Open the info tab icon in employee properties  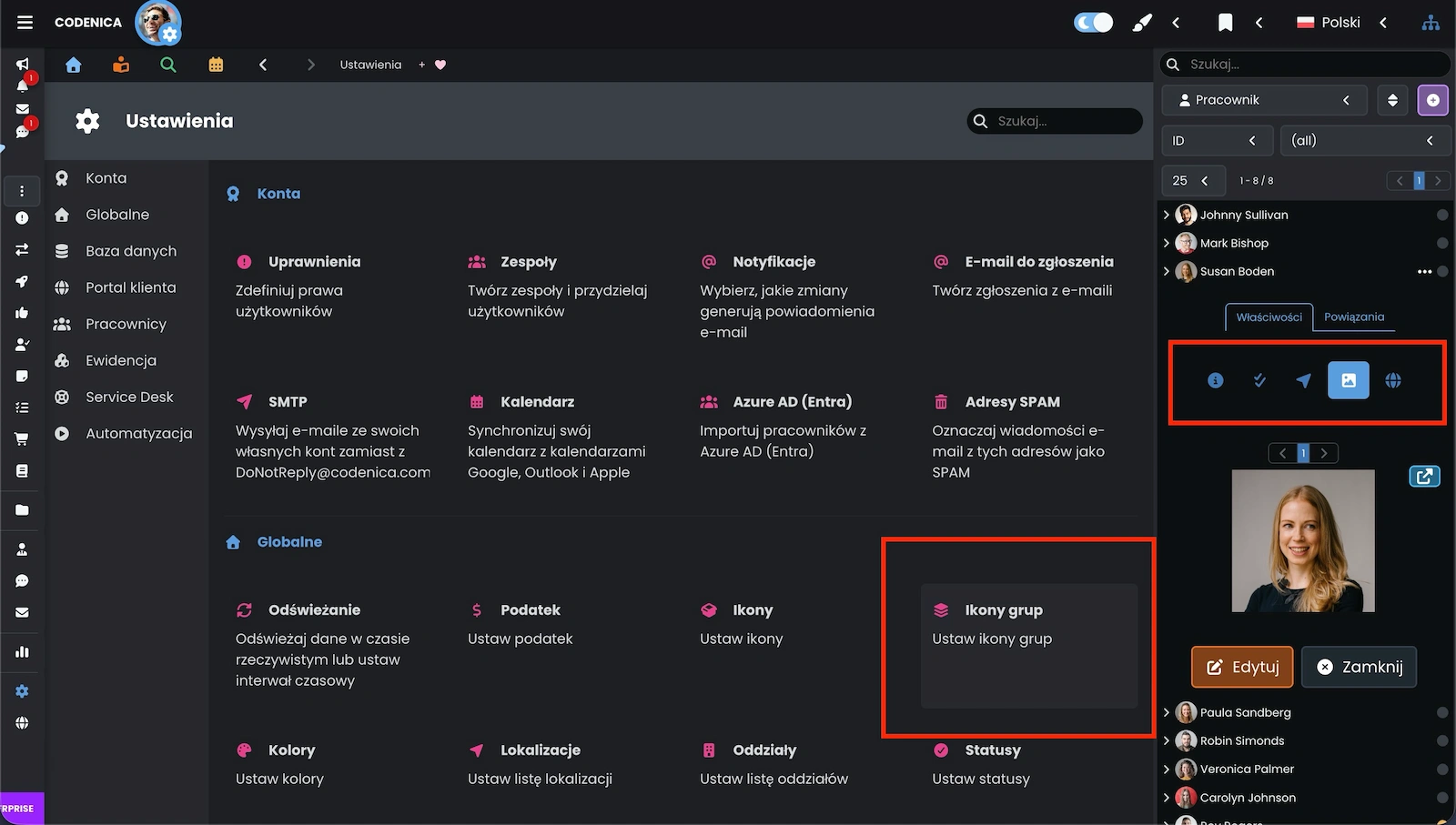(x=1215, y=380)
